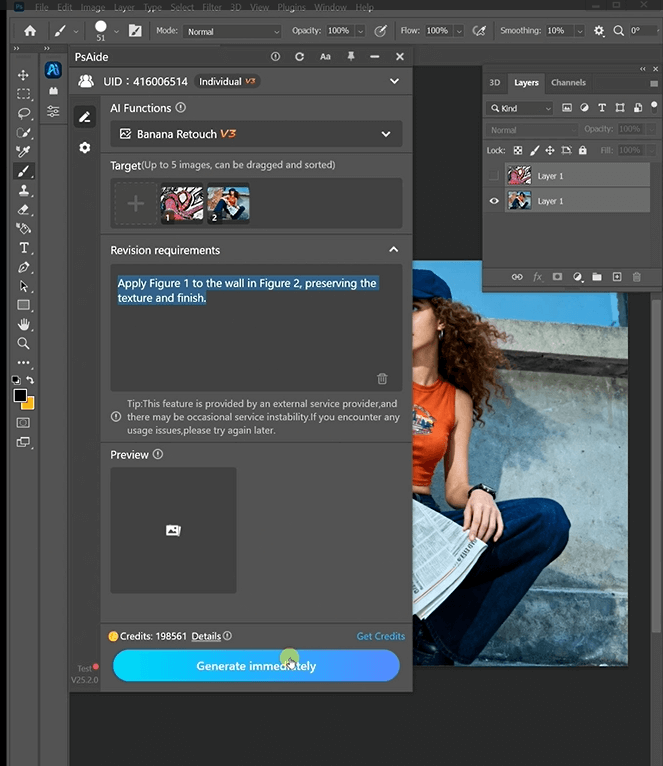Click the PsAide refresh icon
This screenshot has width=663, height=766.
point(299,57)
